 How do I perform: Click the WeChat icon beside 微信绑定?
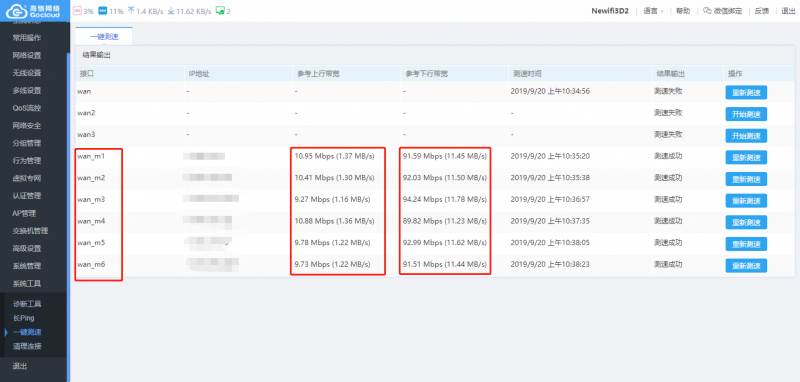(x=707, y=11)
